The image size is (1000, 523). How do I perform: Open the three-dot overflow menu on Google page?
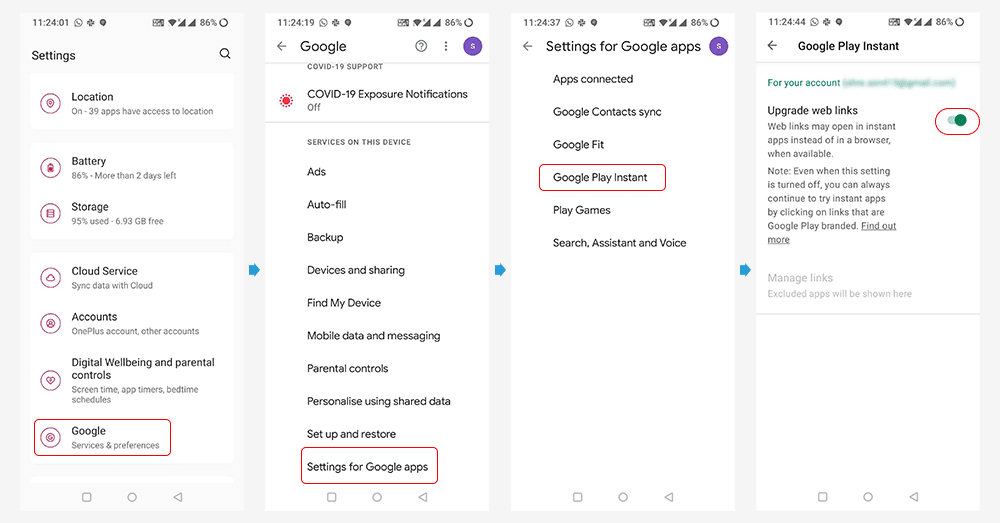coord(446,46)
